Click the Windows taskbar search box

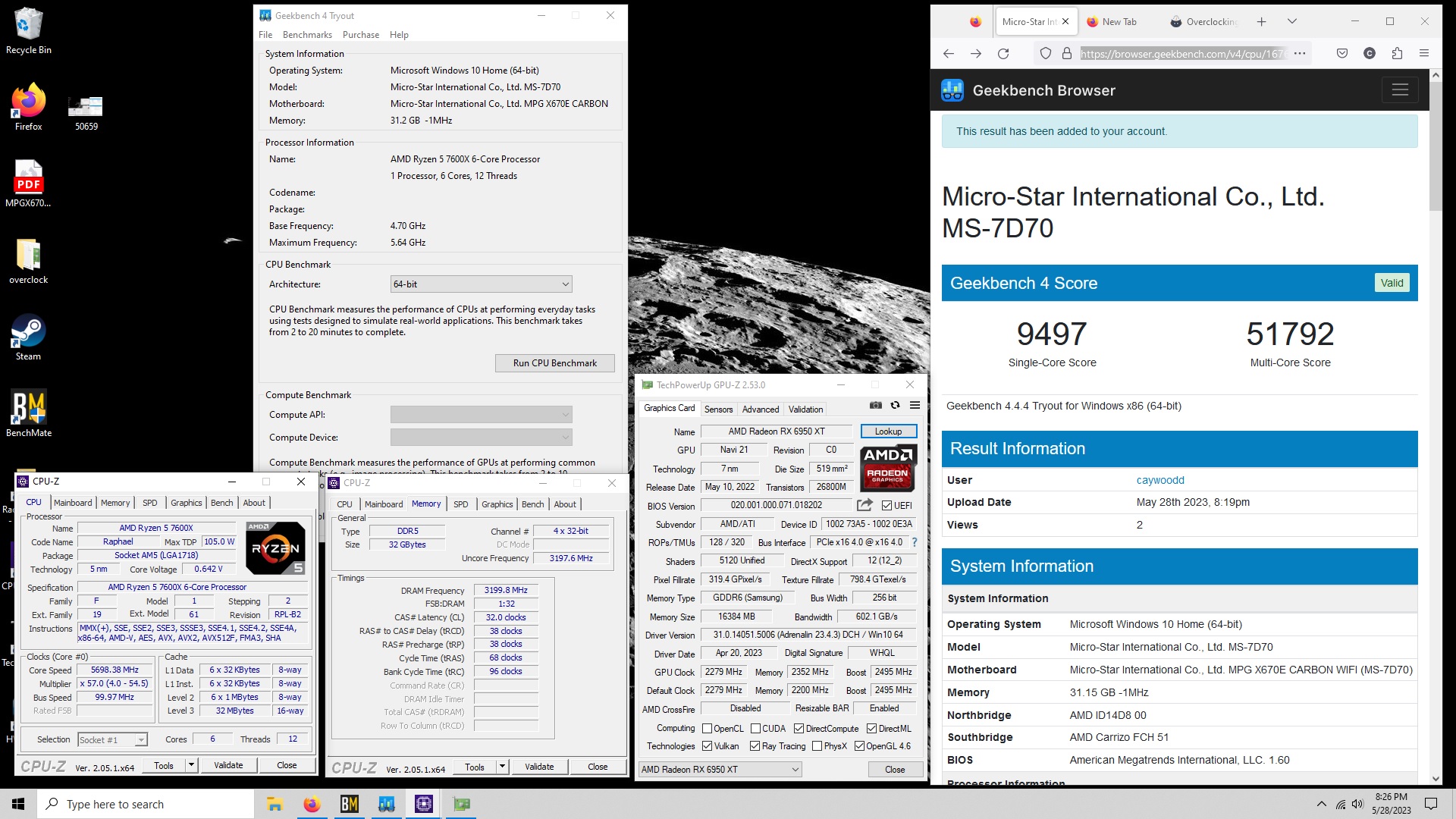pos(146,804)
